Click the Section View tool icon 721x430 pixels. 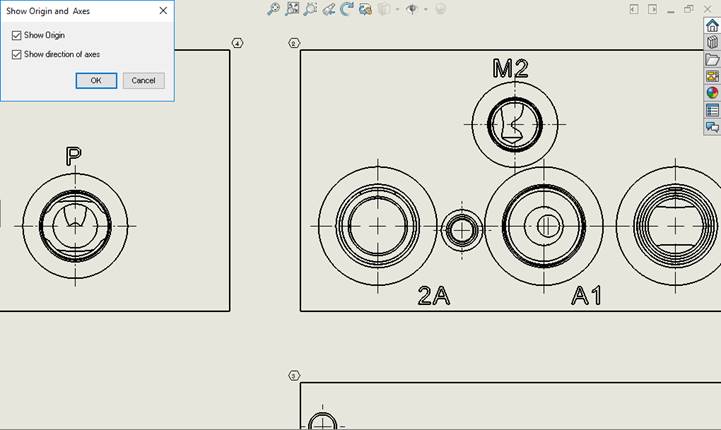click(x=329, y=9)
